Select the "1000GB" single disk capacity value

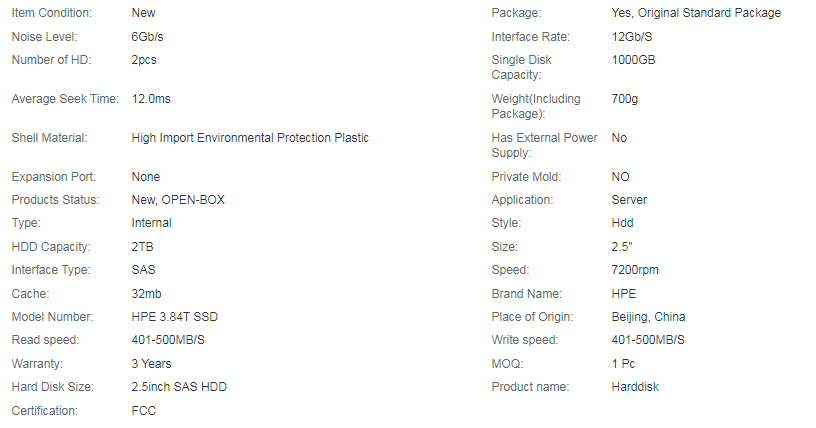[635, 60]
